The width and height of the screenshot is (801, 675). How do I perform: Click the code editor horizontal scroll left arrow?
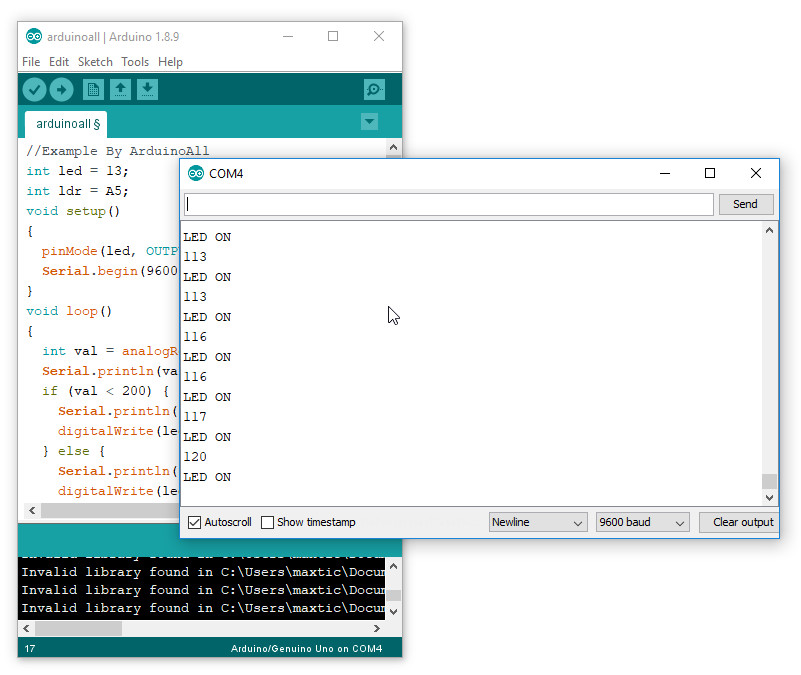[x=32, y=510]
